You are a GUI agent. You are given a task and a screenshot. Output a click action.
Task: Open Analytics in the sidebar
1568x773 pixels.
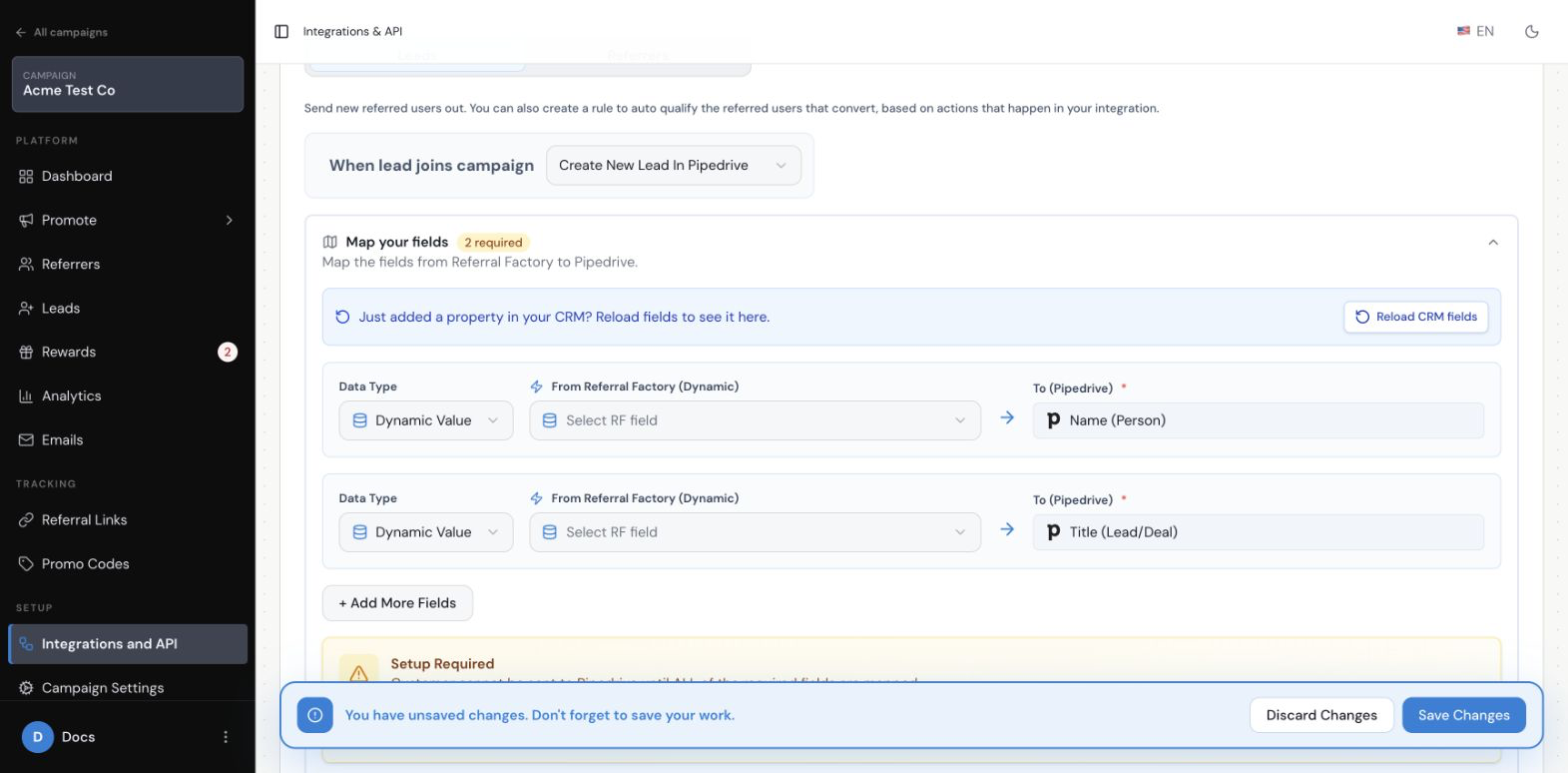(128, 396)
